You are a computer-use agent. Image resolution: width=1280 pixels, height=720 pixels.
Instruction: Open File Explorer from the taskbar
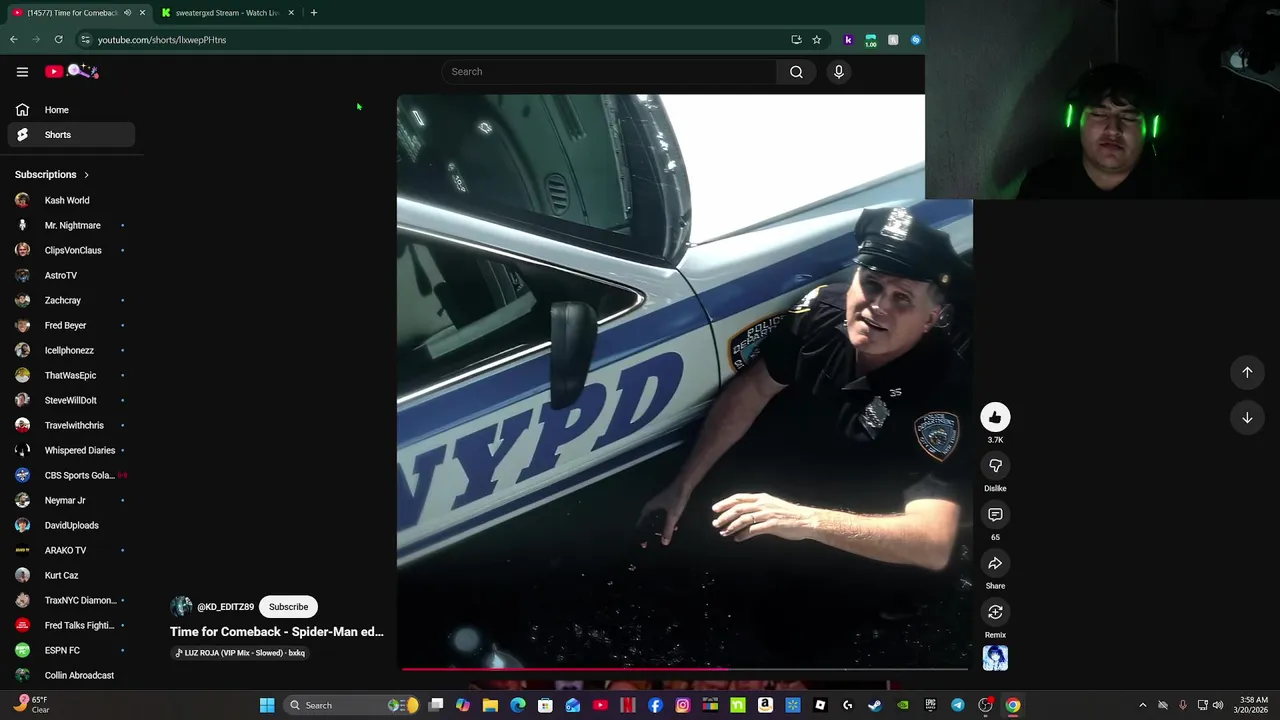[490, 705]
